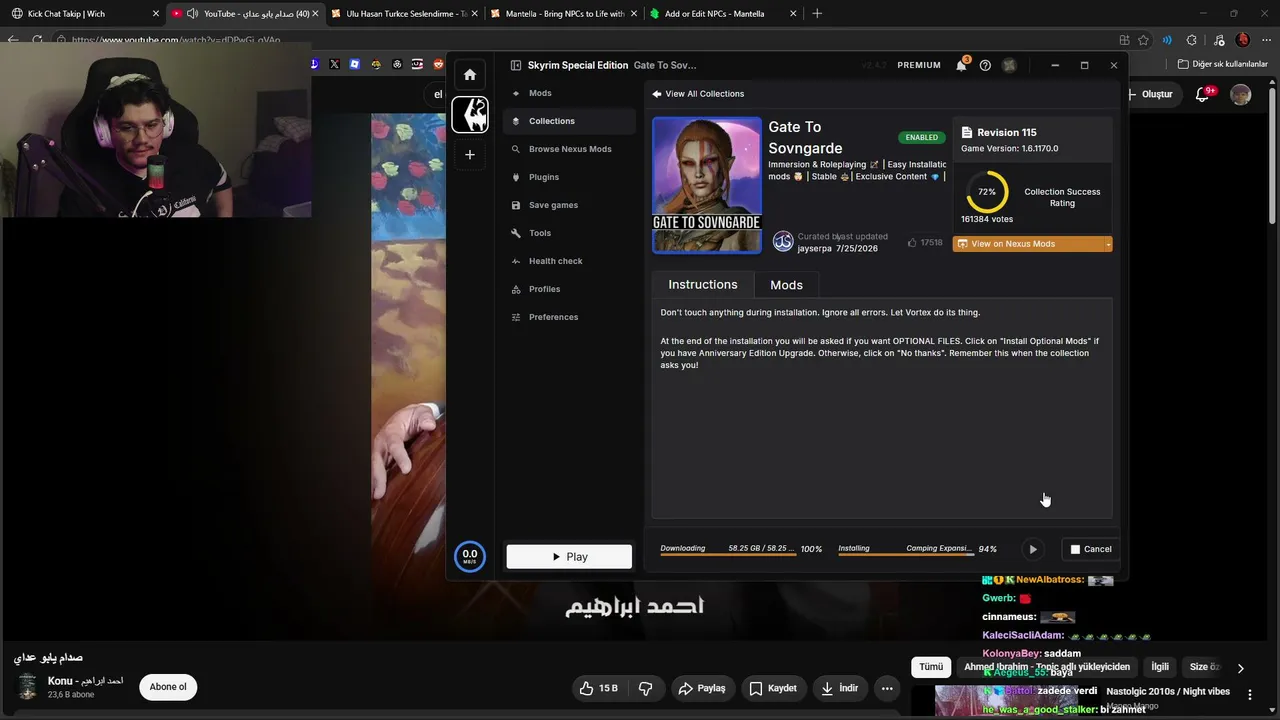Click the Reddit bookmark shortcut icon
This screenshot has height=720, width=1280.
(x=439, y=64)
